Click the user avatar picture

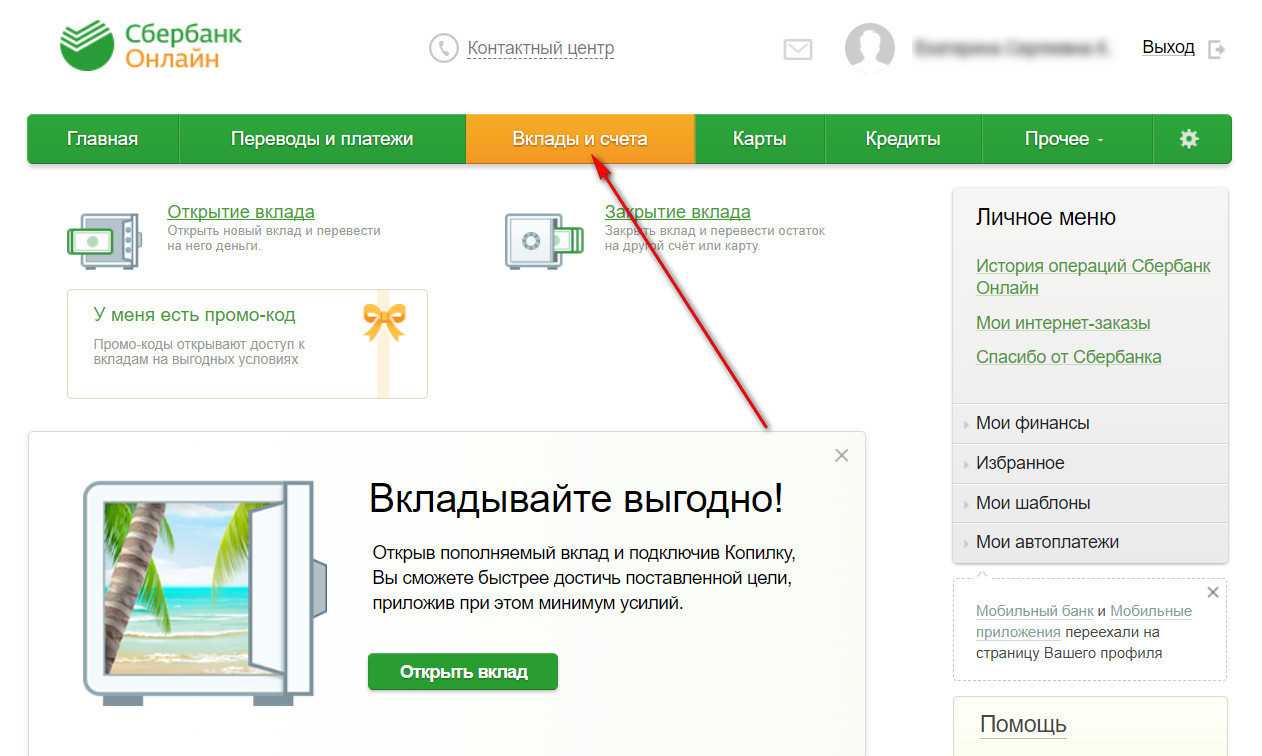pos(869,47)
